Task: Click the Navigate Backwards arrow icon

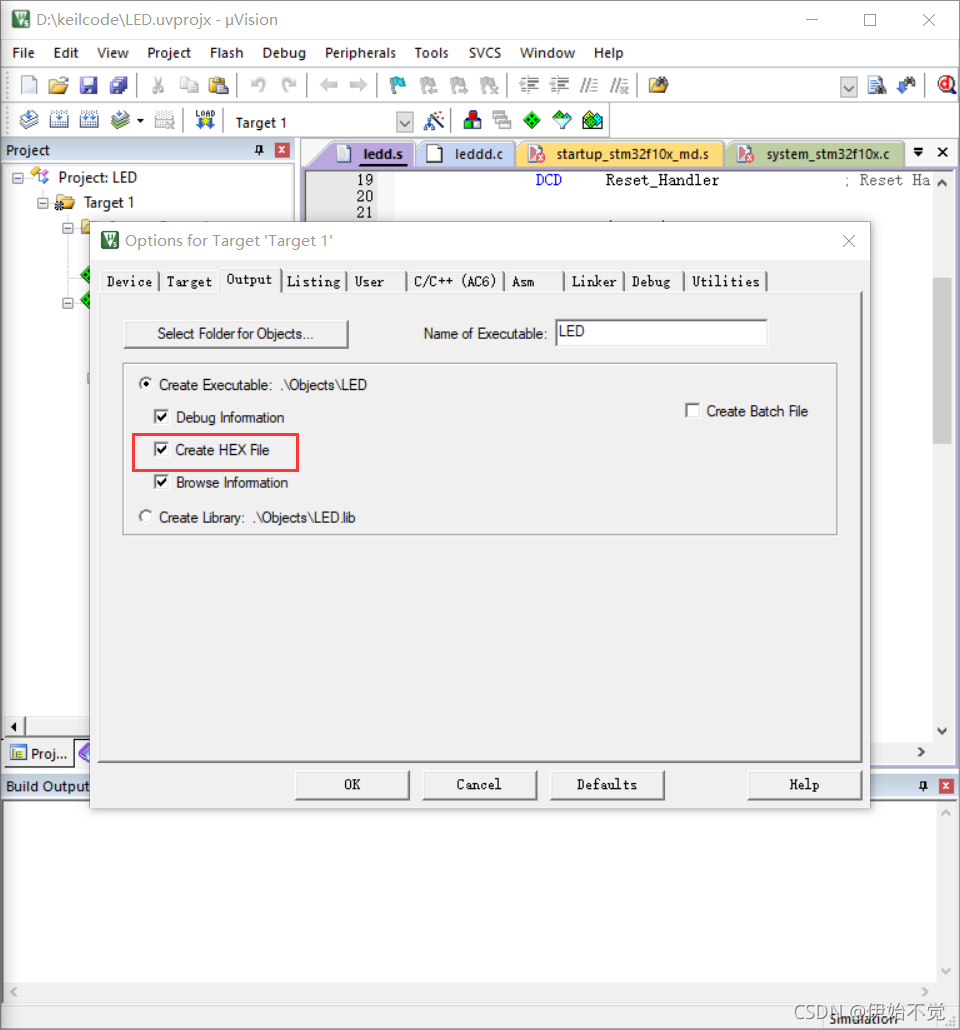Action: 329,85
